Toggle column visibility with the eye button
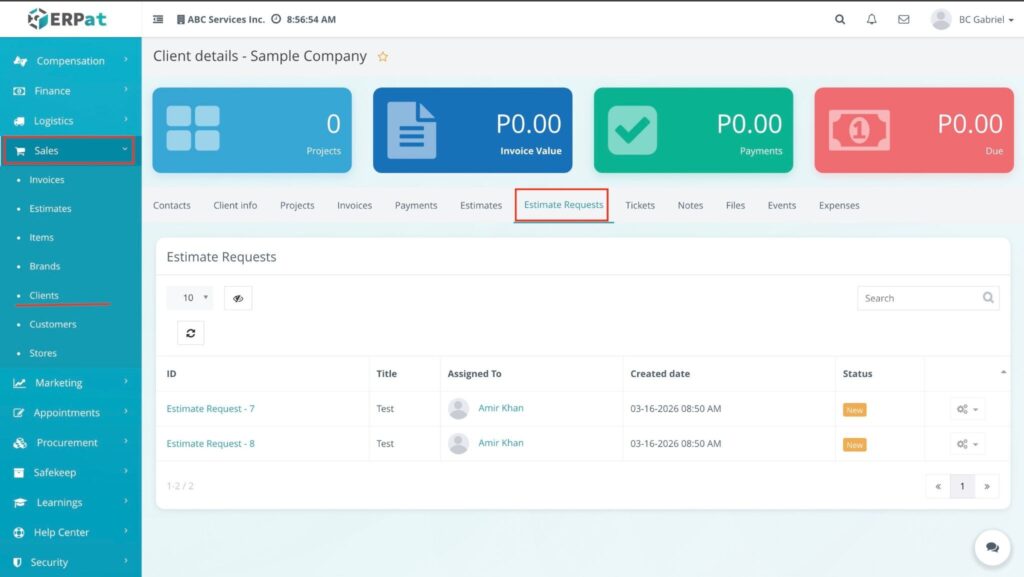 pyautogui.click(x=238, y=298)
